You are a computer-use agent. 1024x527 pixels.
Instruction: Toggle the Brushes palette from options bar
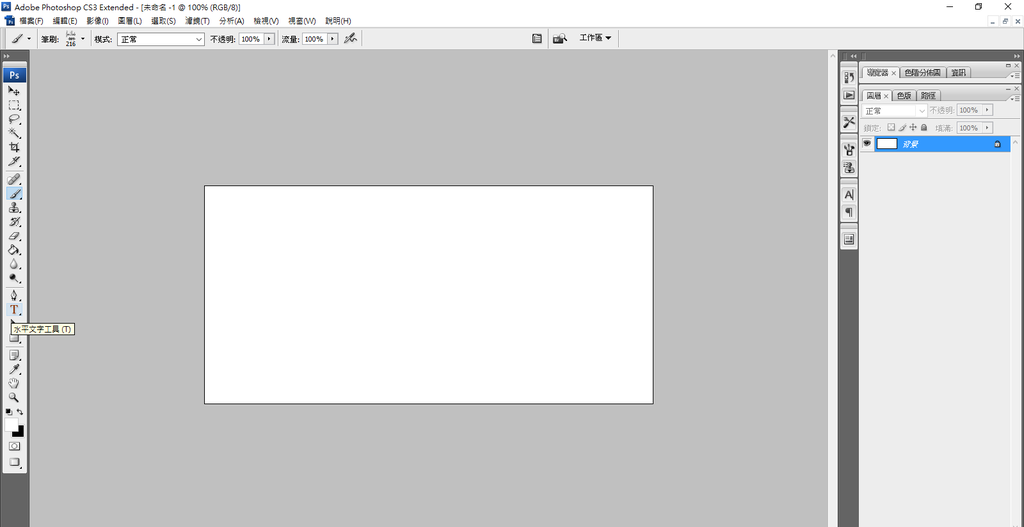537,39
